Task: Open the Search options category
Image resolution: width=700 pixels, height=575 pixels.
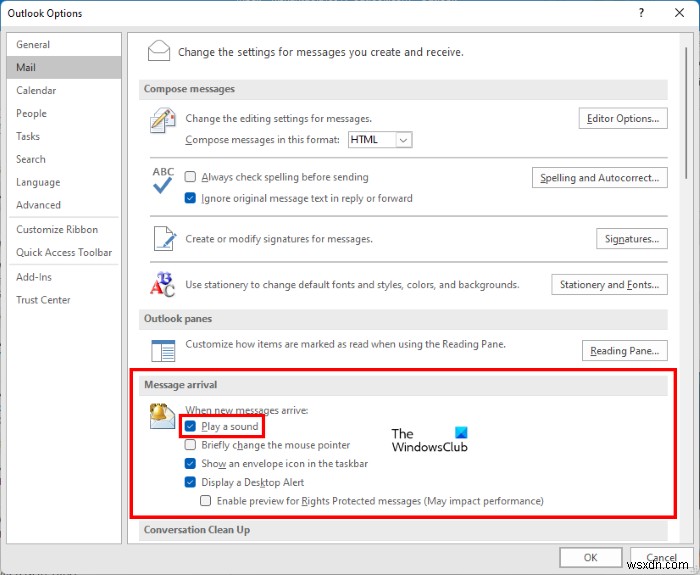Action: click(64, 159)
